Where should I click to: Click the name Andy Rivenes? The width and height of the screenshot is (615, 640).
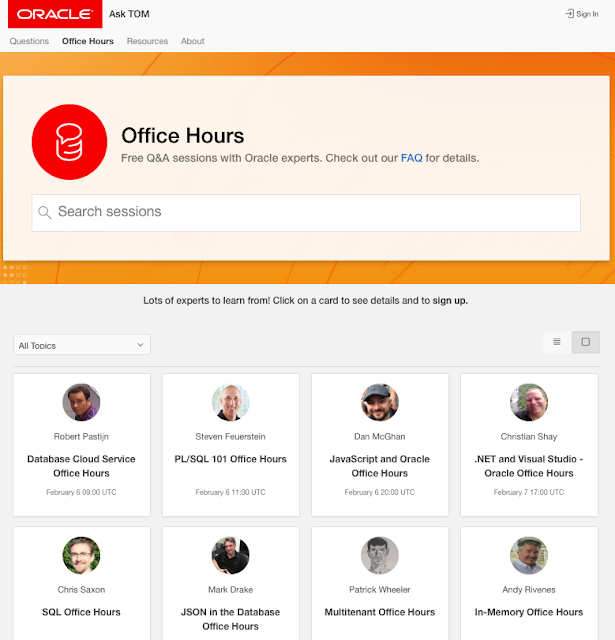click(x=529, y=590)
